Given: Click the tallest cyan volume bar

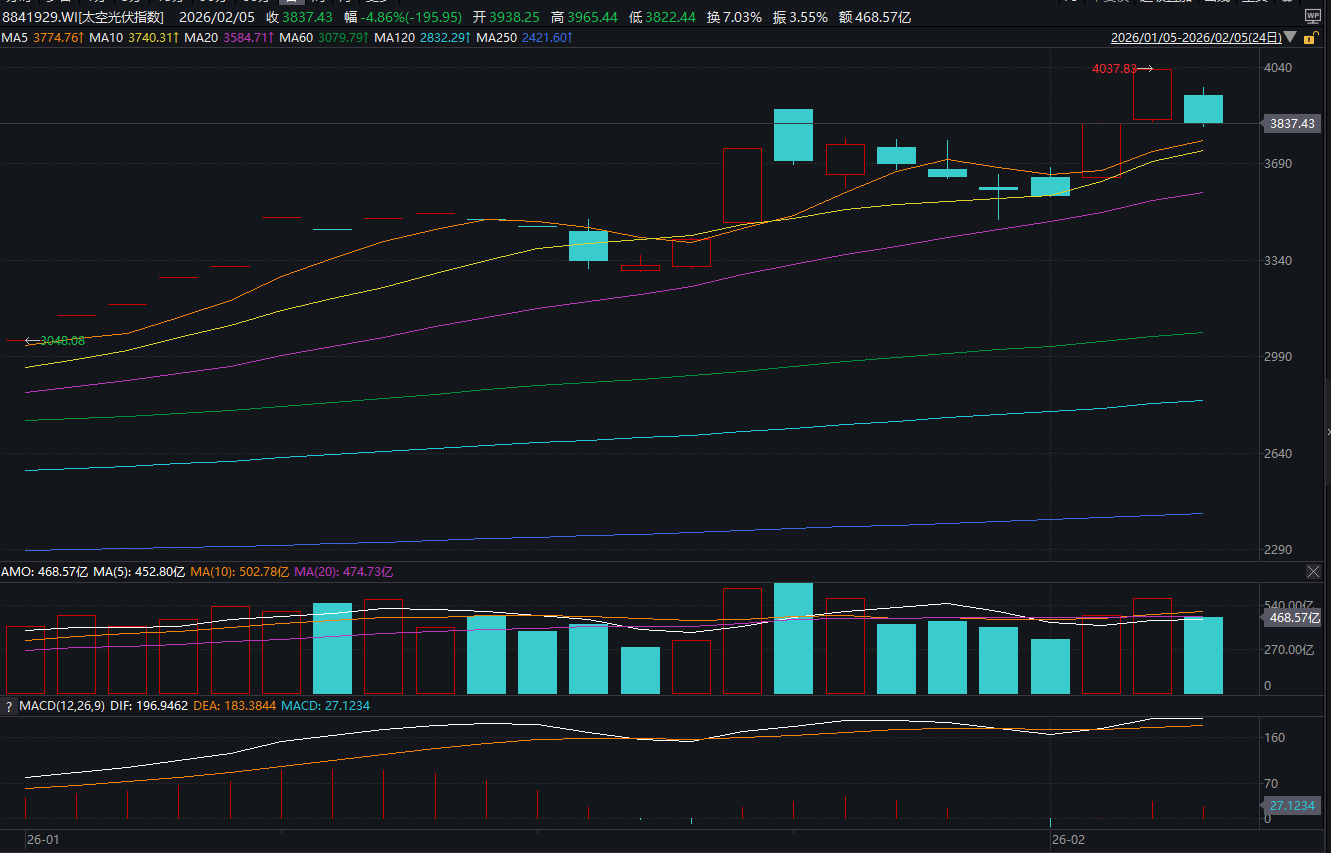Looking at the screenshot, I should 793,638.
